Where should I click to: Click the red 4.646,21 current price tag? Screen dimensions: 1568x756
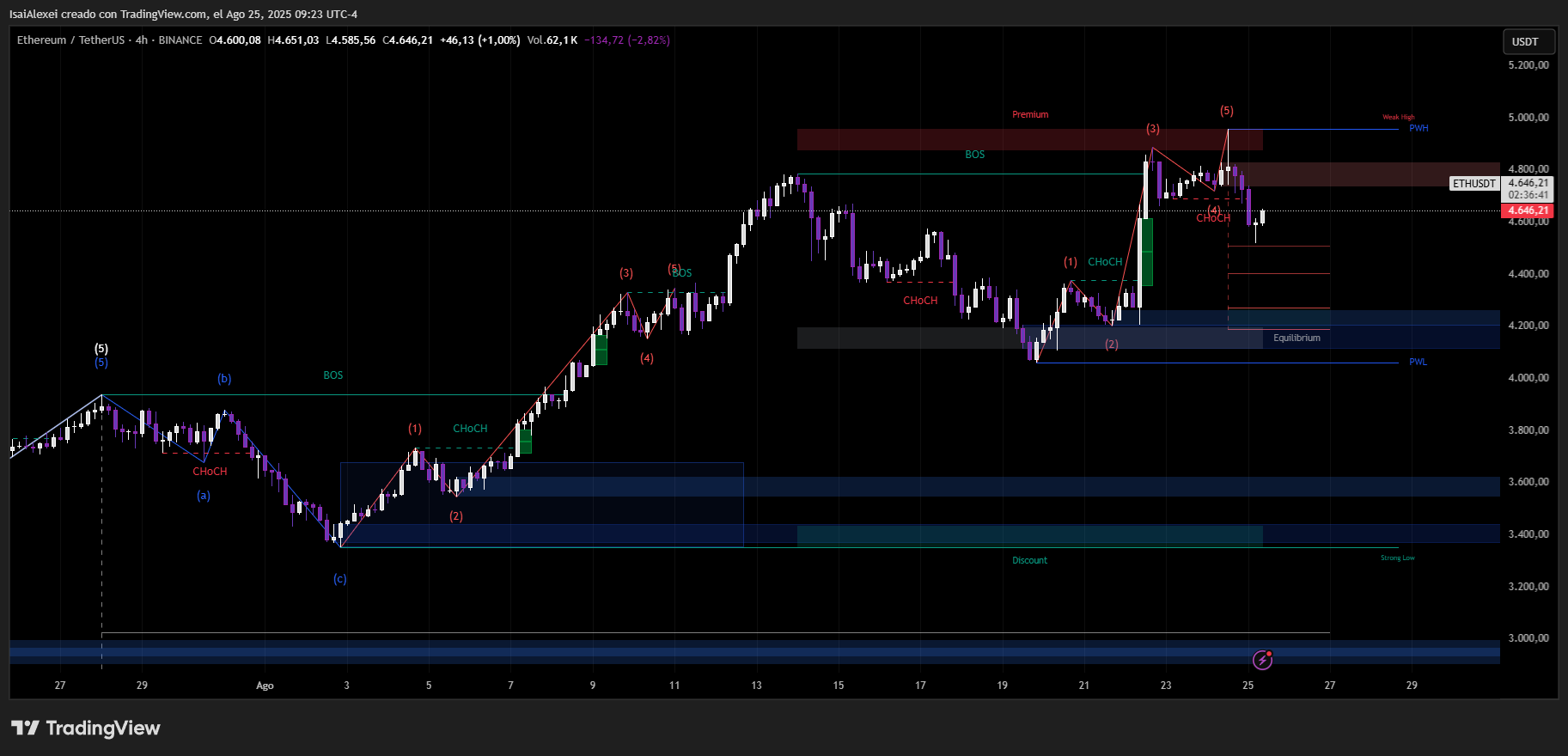(1528, 210)
